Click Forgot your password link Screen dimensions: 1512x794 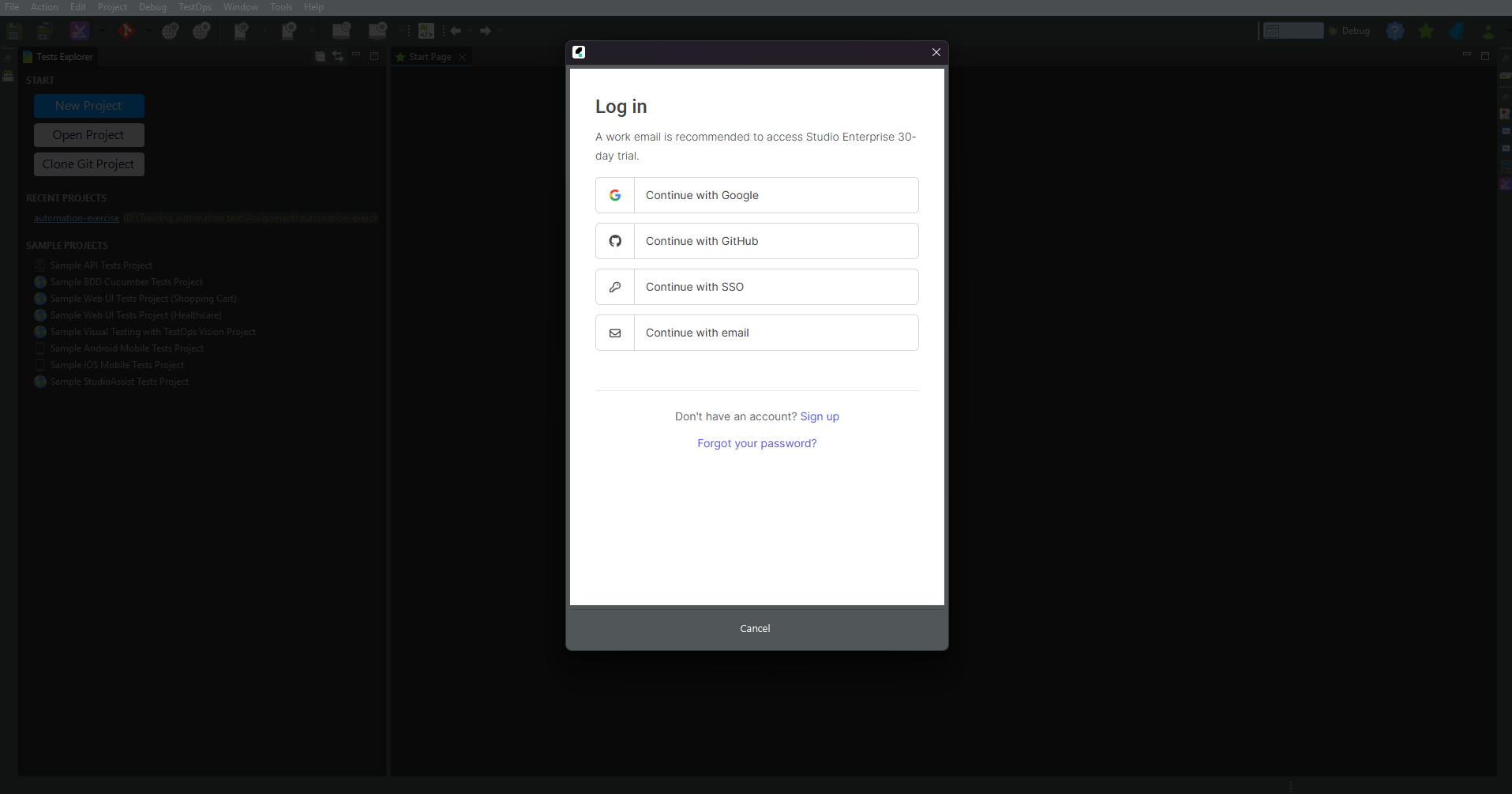pos(756,443)
